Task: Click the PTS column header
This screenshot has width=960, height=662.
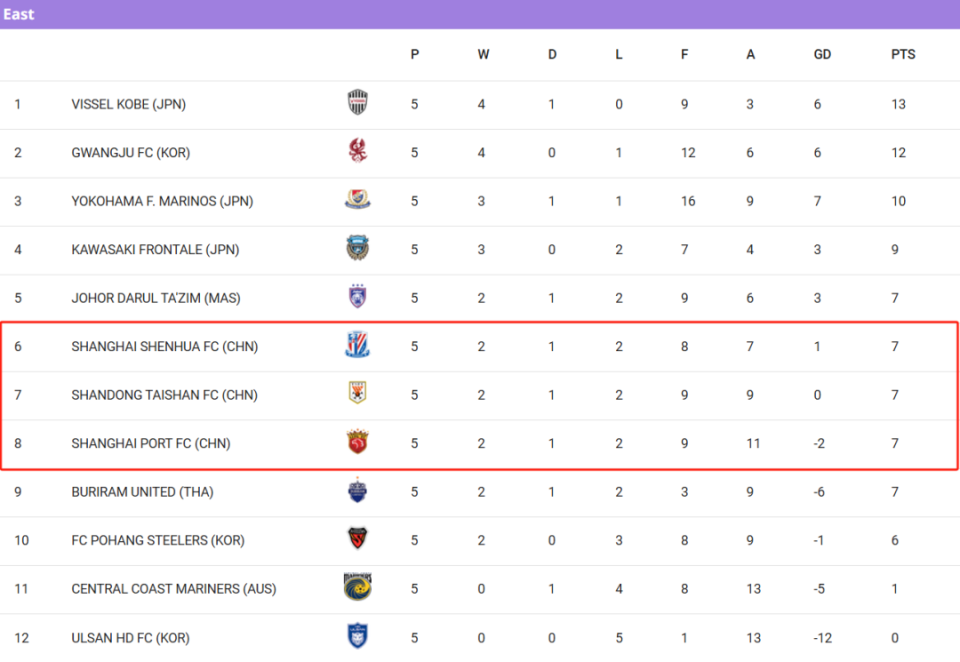Action: 902,55
